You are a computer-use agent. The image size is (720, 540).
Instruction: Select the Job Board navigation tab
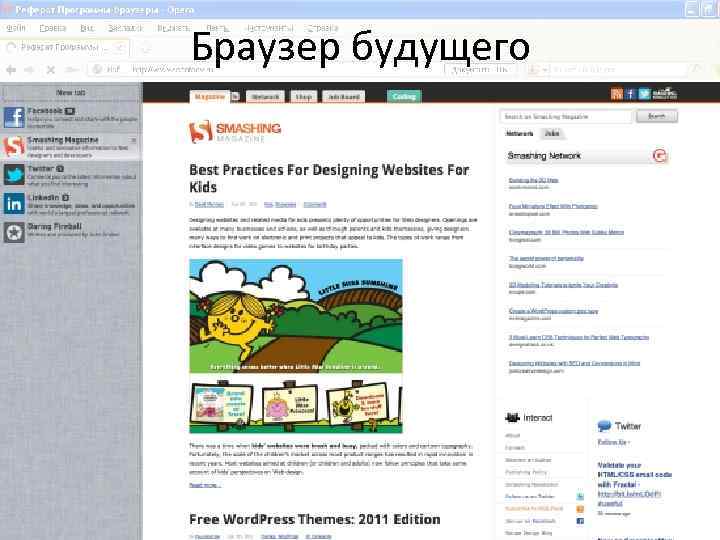[x=343, y=96]
